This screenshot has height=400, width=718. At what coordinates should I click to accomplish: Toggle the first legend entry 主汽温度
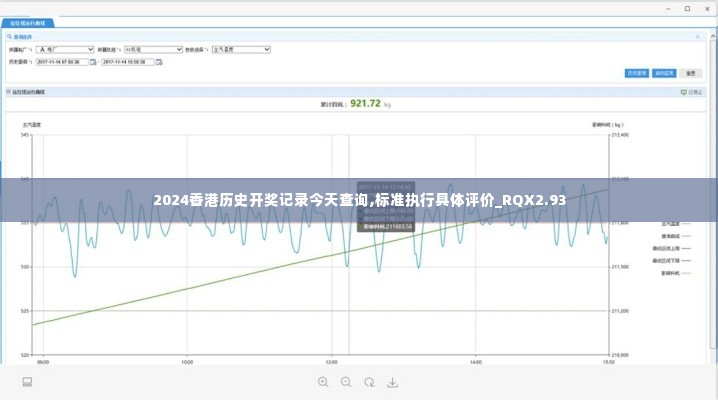tap(676, 224)
